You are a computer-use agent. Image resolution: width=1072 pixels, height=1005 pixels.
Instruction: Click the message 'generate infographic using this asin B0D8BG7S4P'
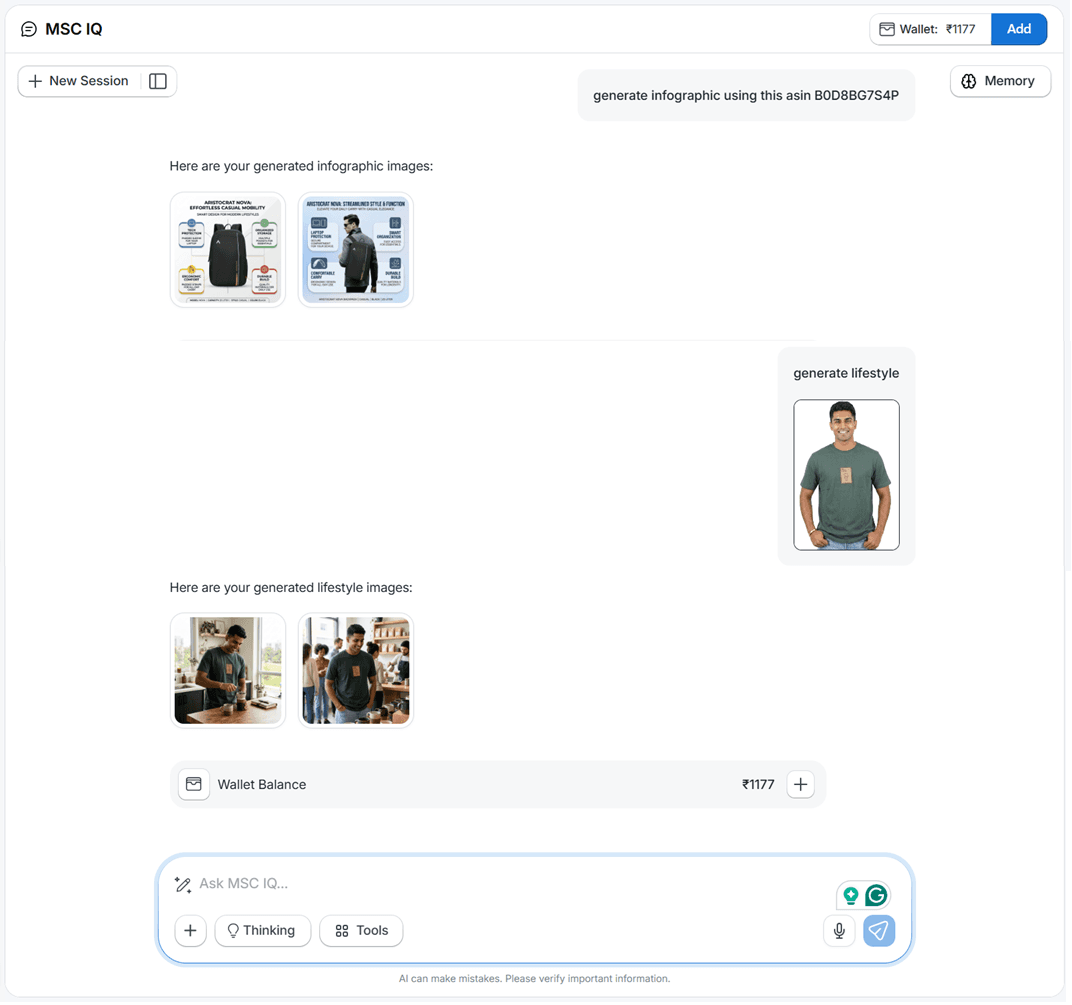(x=746, y=95)
